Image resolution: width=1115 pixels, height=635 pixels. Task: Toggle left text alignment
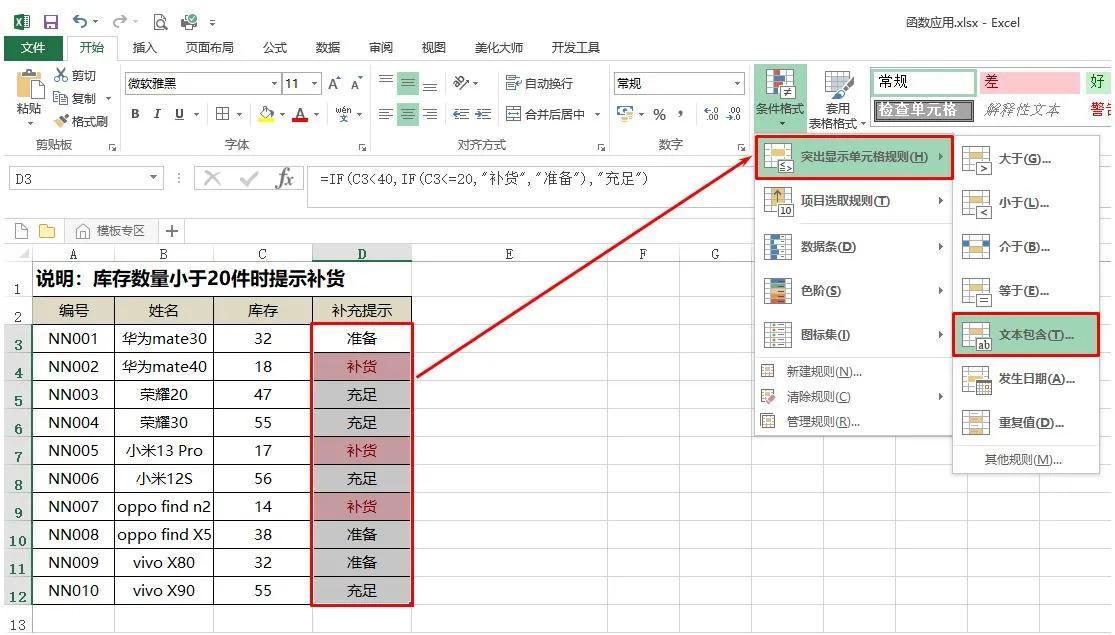pos(385,114)
